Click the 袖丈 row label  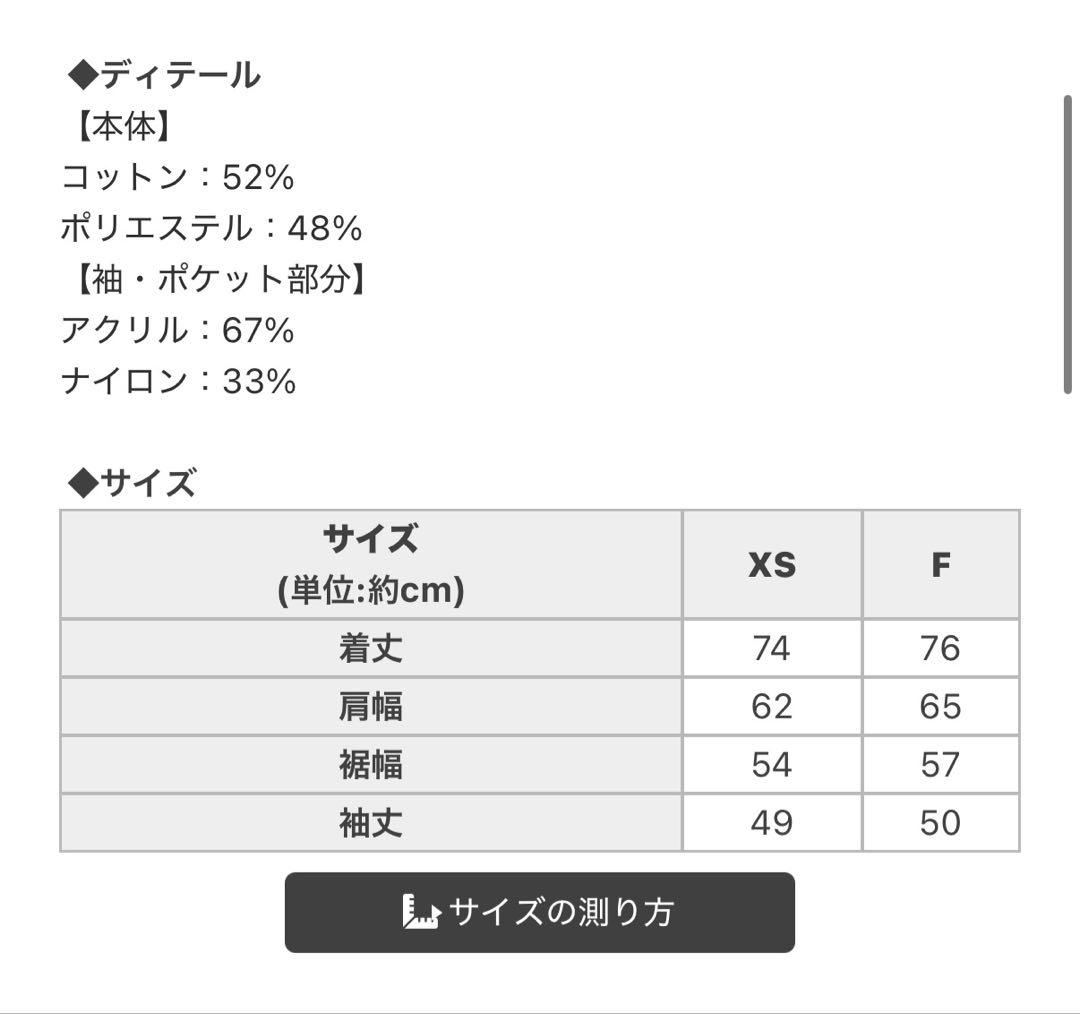point(370,824)
